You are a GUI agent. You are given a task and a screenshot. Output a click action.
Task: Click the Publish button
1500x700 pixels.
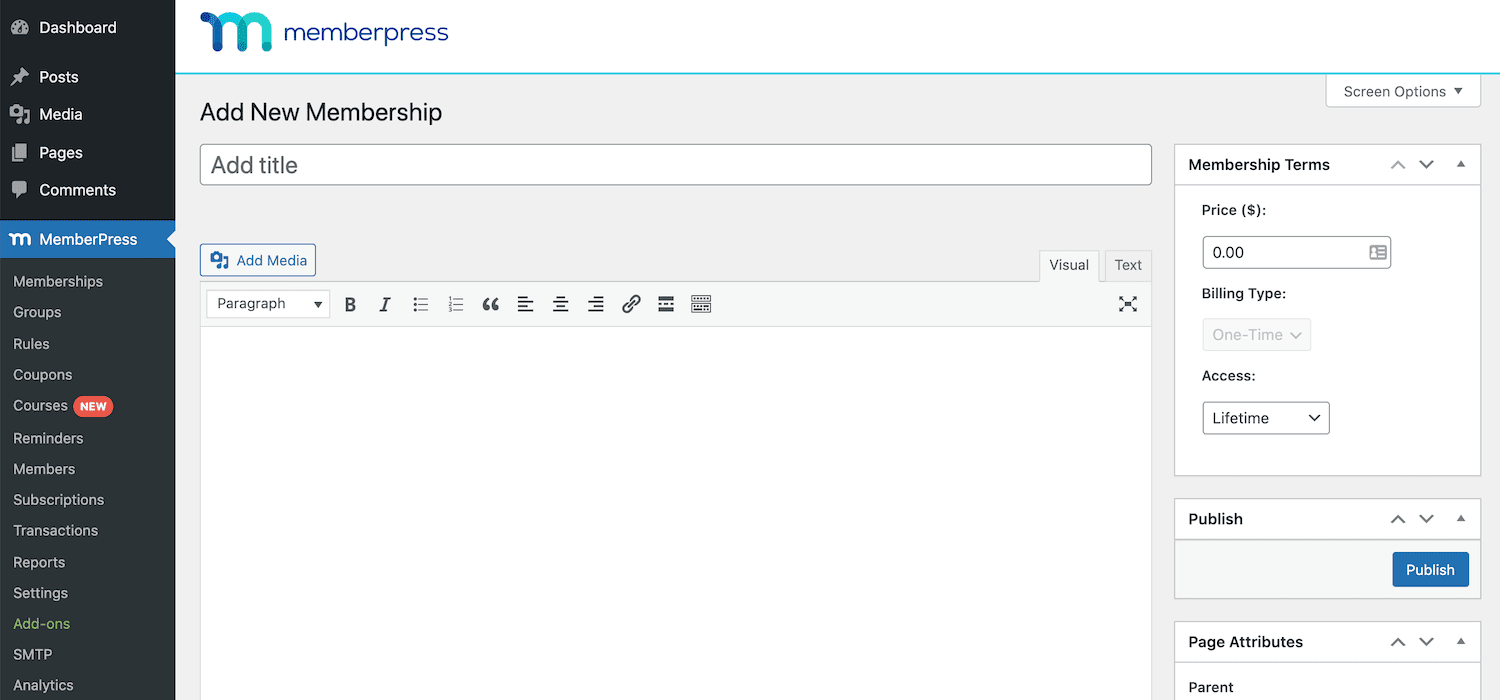[1430, 569]
